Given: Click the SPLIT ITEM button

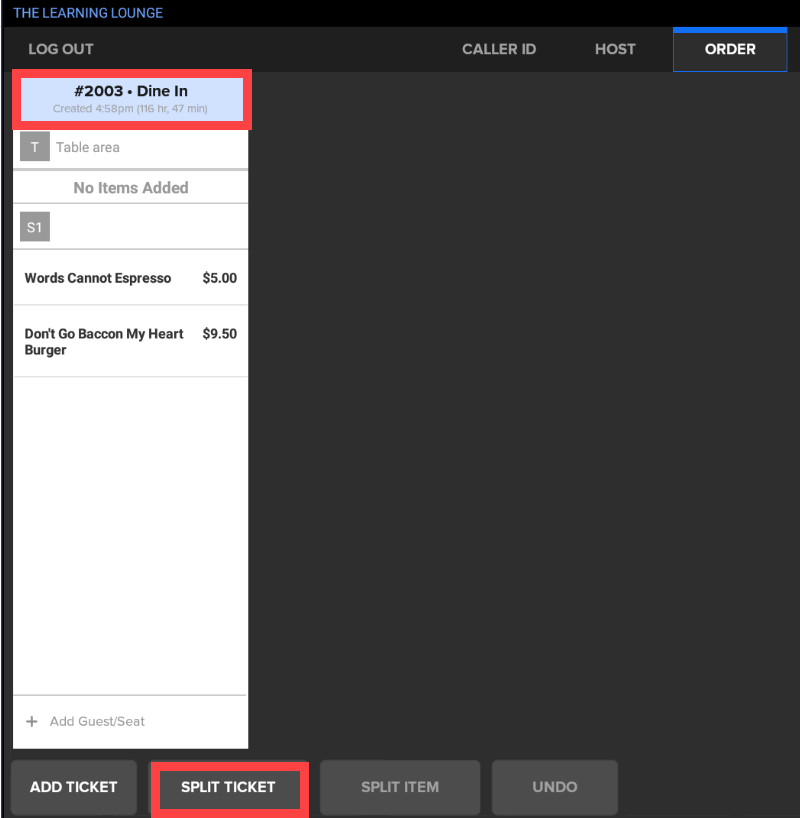Looking at the screenshot, I should coord(399,787).
